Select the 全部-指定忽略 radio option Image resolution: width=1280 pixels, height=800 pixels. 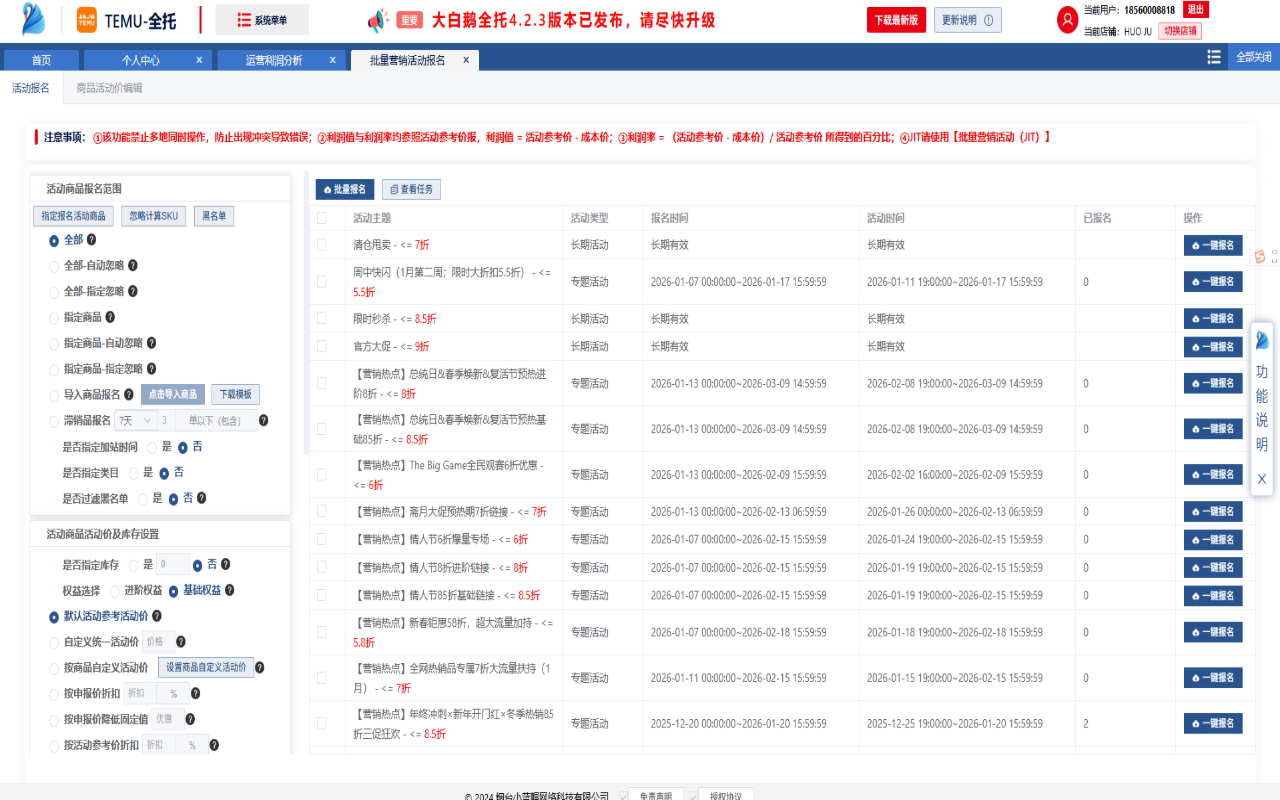point(54,292)
